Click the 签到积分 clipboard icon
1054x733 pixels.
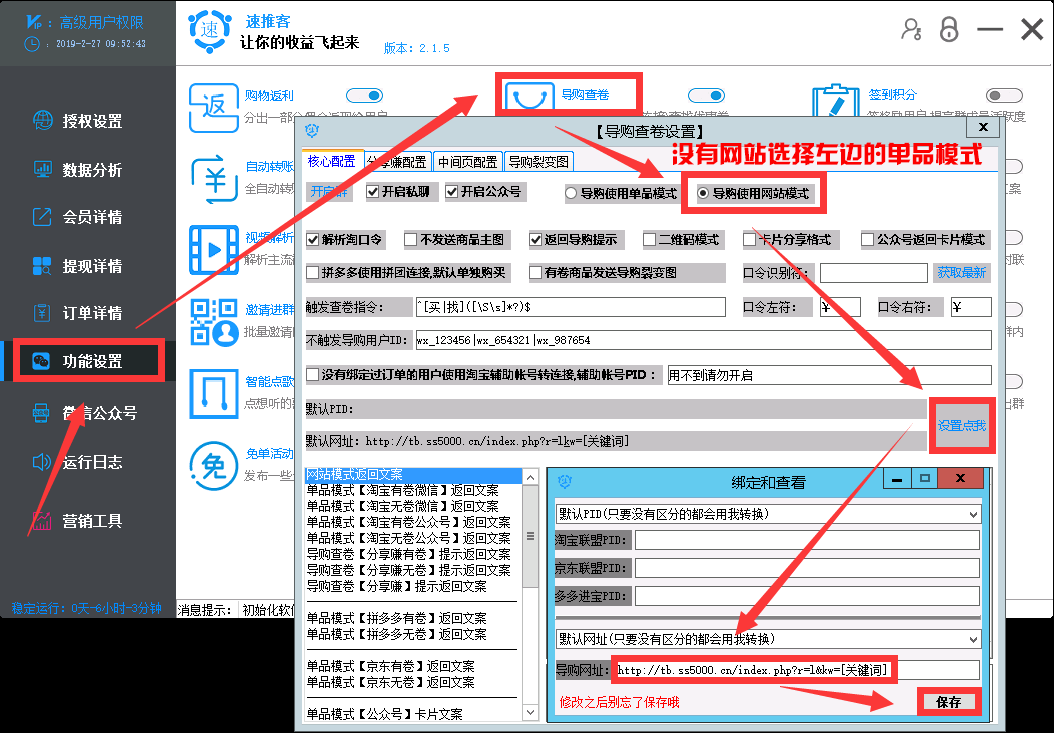coord(836,98)
